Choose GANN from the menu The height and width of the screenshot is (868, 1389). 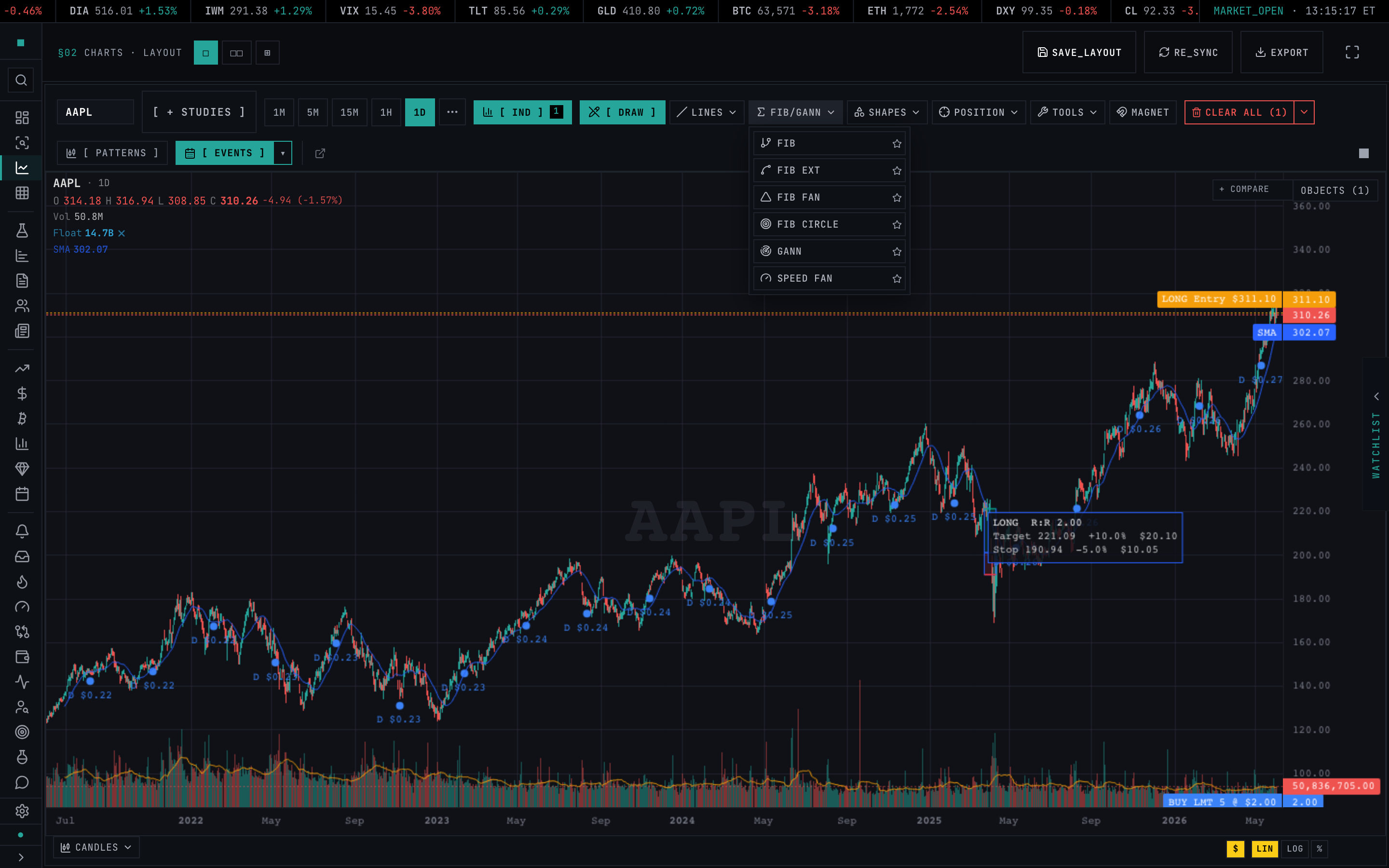(830, 251)
